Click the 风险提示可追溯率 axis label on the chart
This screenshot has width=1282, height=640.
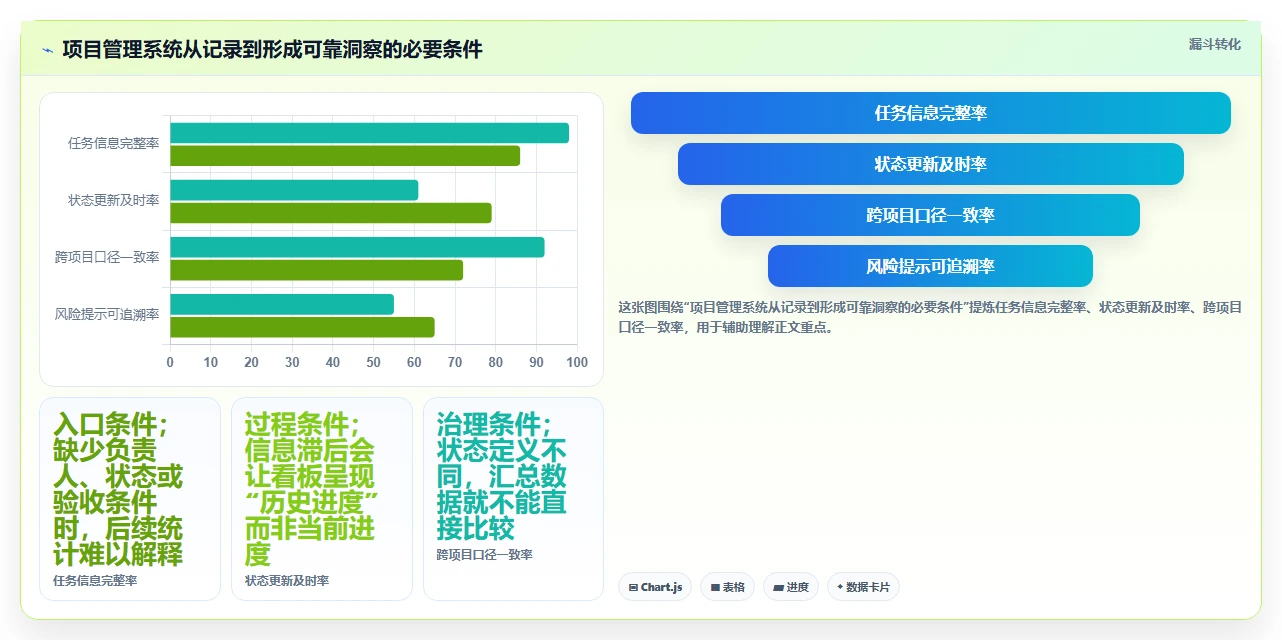(x=107, y=314)
